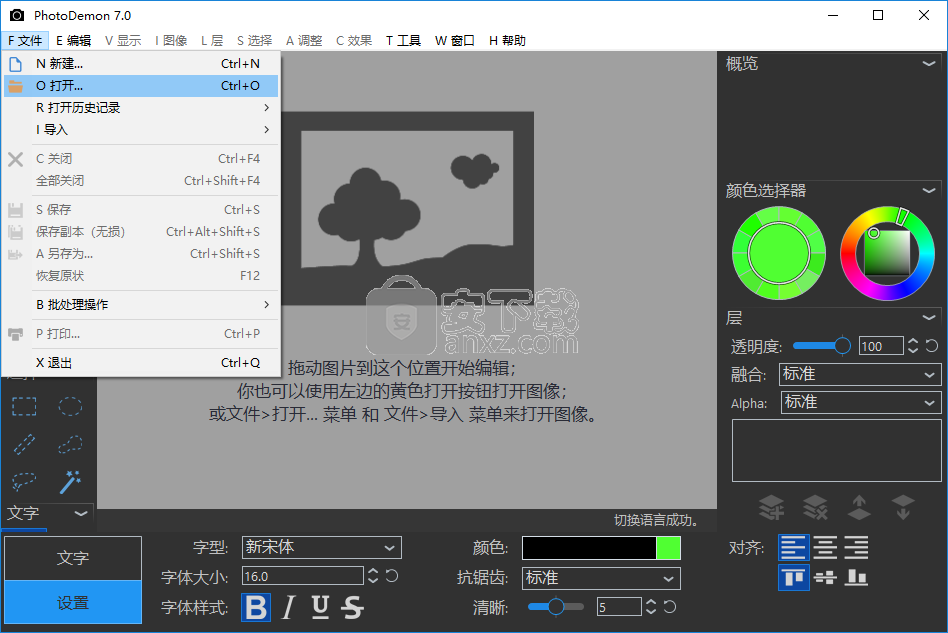Image resolution: width=948 pixels, height=633 pixels.
Task: Choose 退出 to quit the program
Action: pyautogui.click(x=141, y=363)
